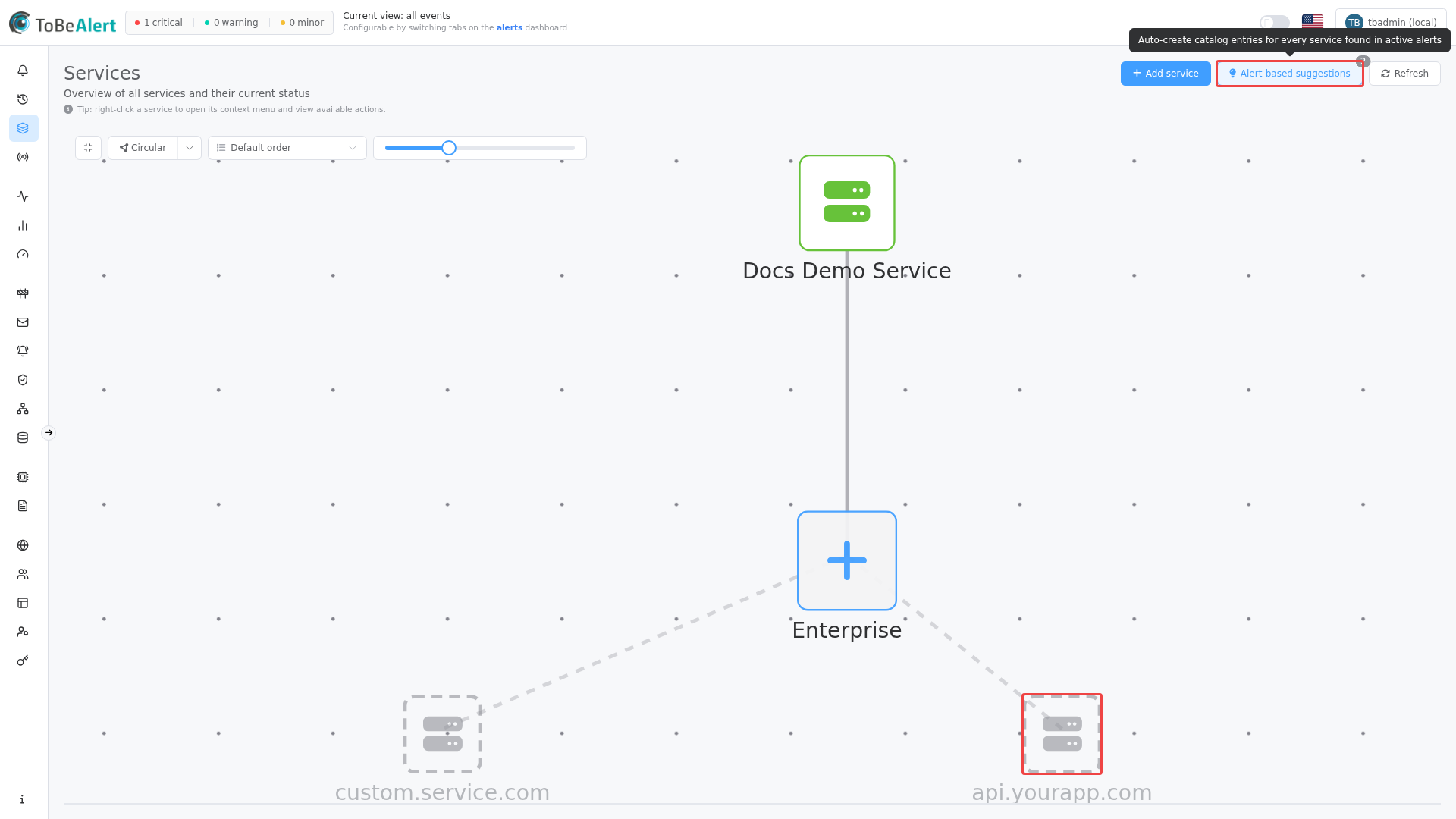
Task: Click the Enterprise plus node
Action: tap(847, 560)
